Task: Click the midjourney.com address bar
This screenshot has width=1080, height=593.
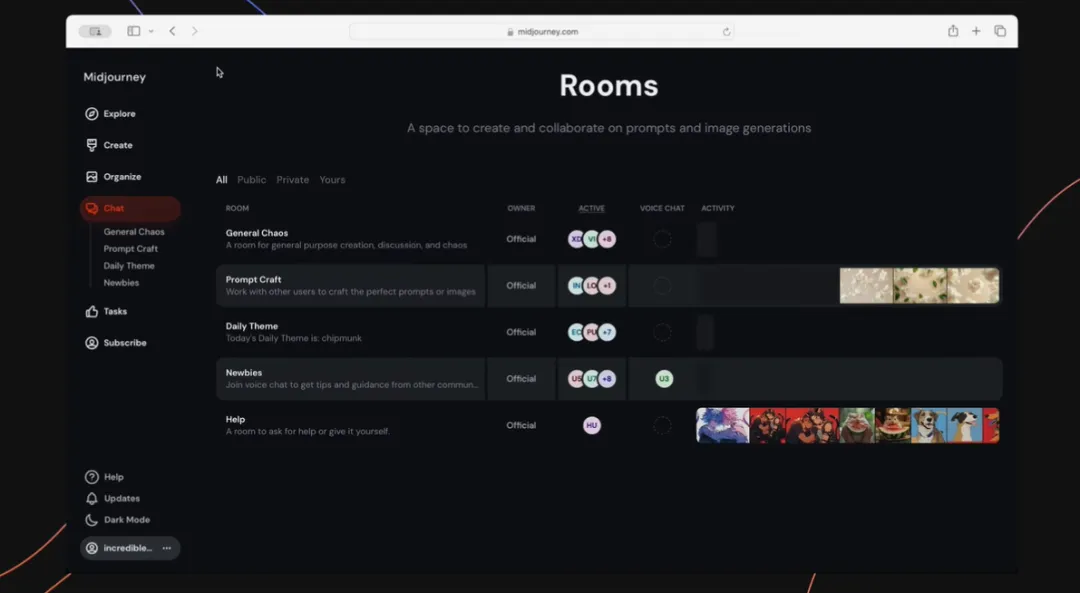Action: coord(541,32)
